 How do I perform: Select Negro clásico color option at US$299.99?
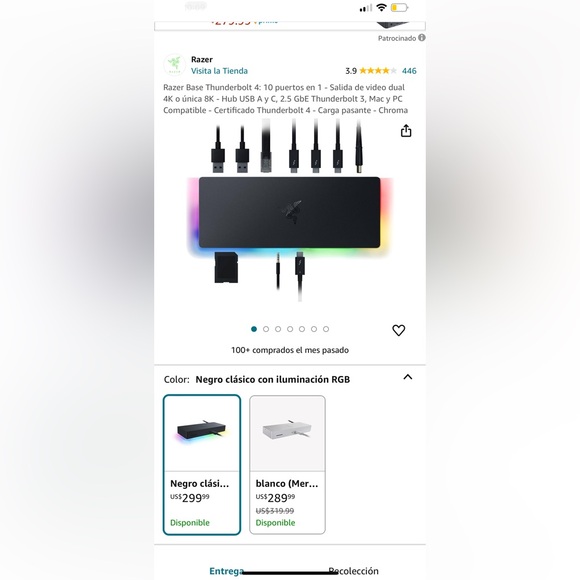(202, 465)
